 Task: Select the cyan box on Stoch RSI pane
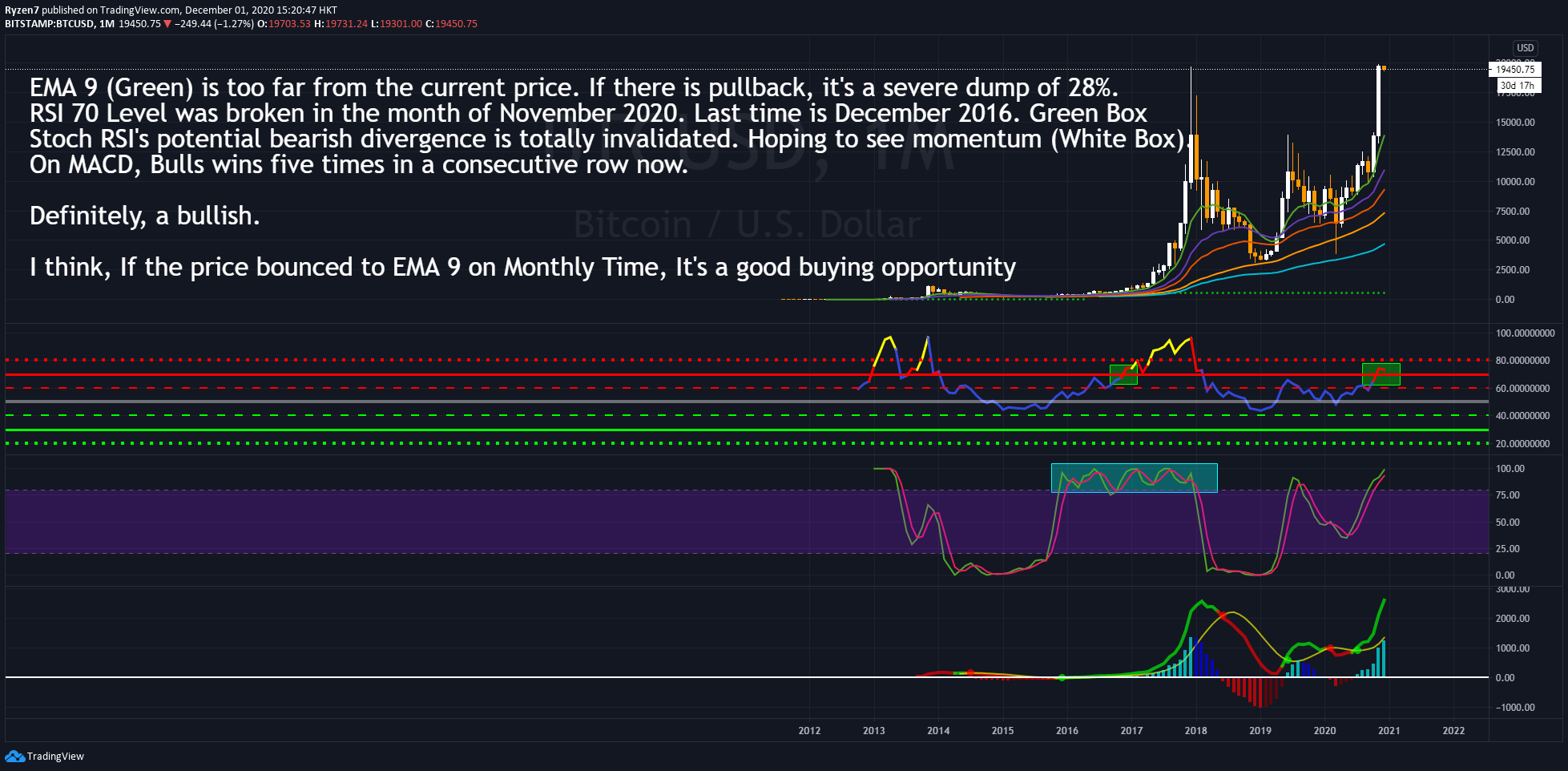[1135, 478]
